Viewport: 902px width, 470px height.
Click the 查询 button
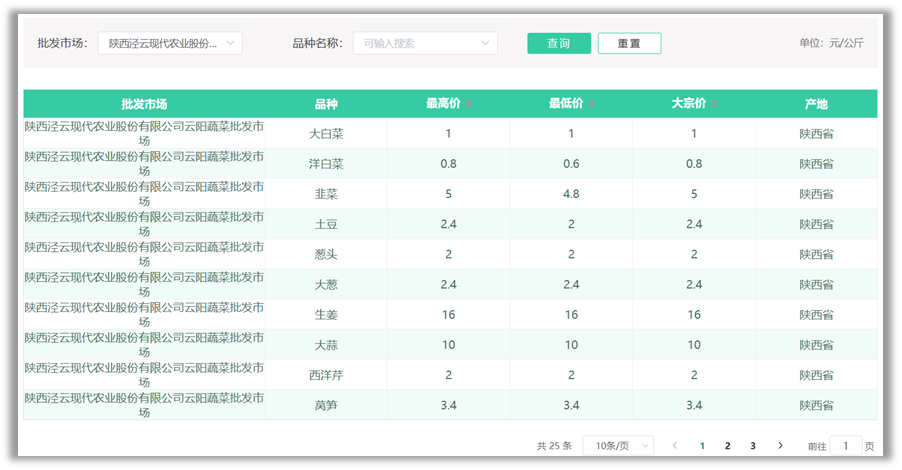(x=559, y=43)
